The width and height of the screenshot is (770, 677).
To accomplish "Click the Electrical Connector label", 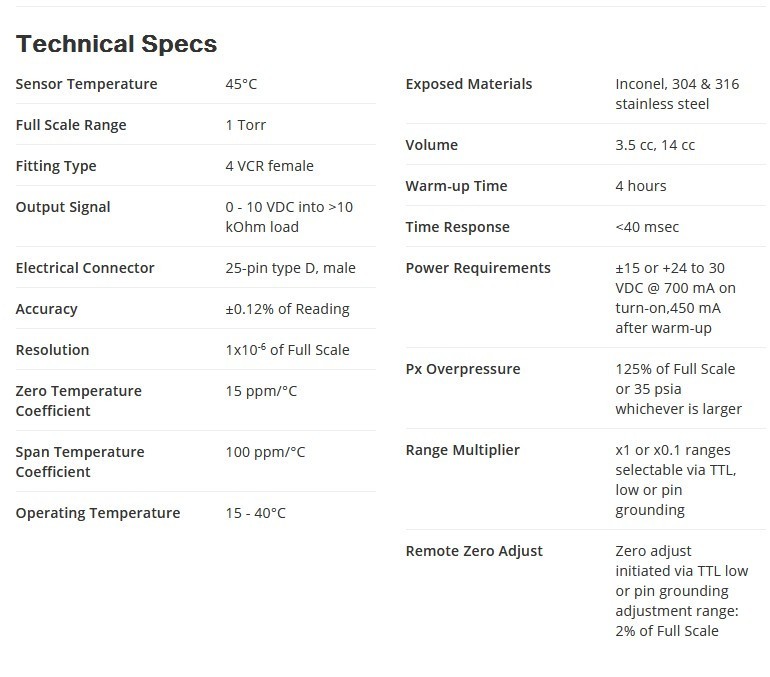I will pos(85,268).
